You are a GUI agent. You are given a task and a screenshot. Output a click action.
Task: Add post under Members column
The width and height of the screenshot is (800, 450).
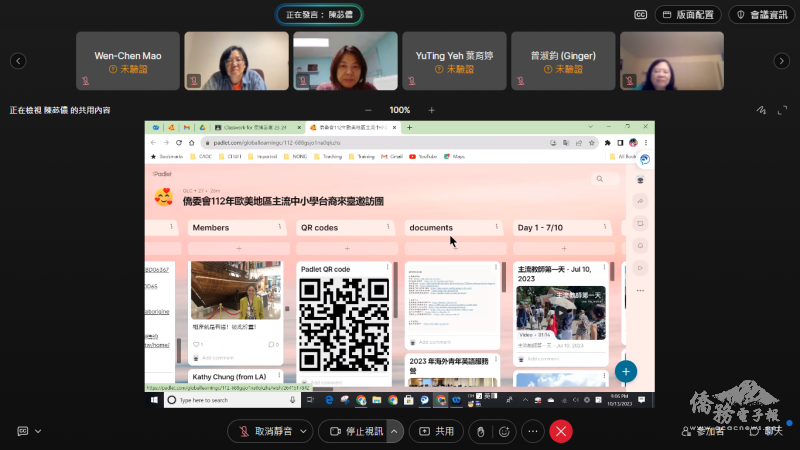click(x=239, y=248)
